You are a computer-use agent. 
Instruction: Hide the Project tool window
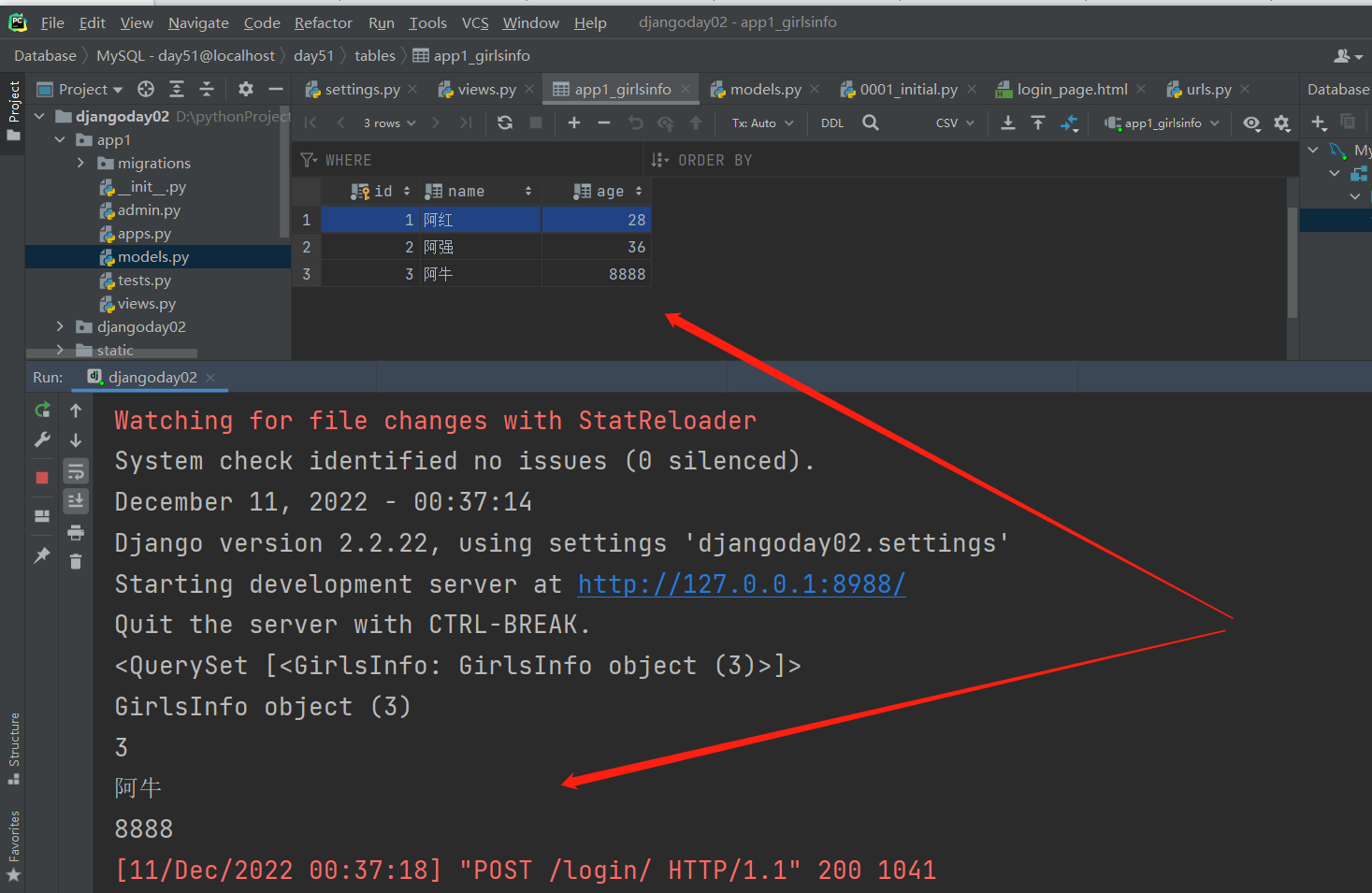(276, 89)
